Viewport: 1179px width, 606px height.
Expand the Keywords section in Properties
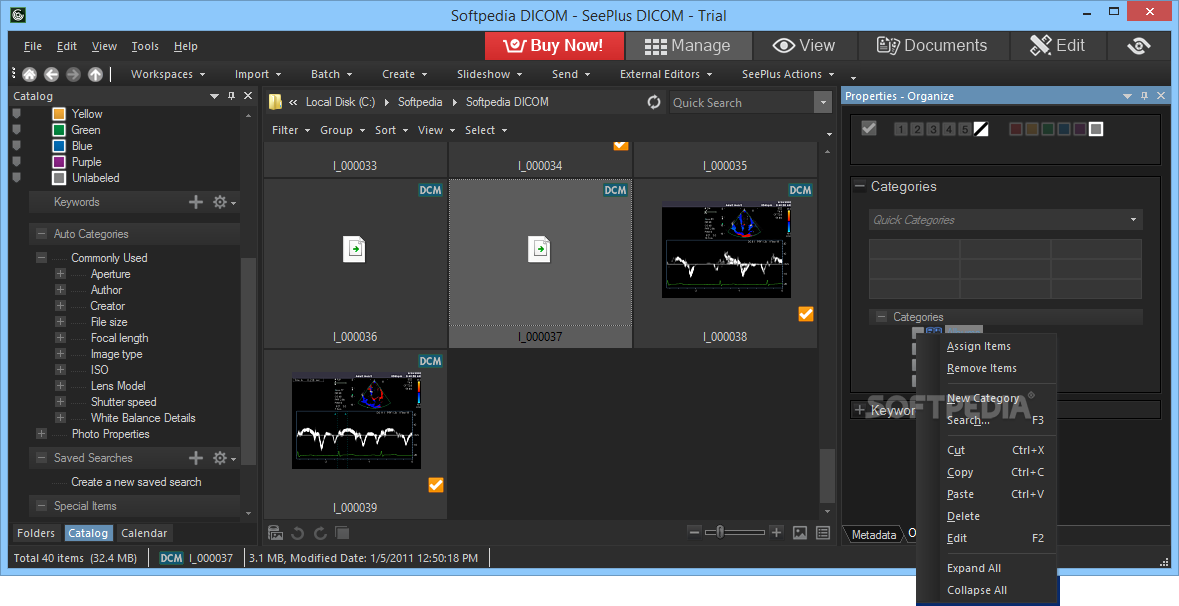click(860, 410)
